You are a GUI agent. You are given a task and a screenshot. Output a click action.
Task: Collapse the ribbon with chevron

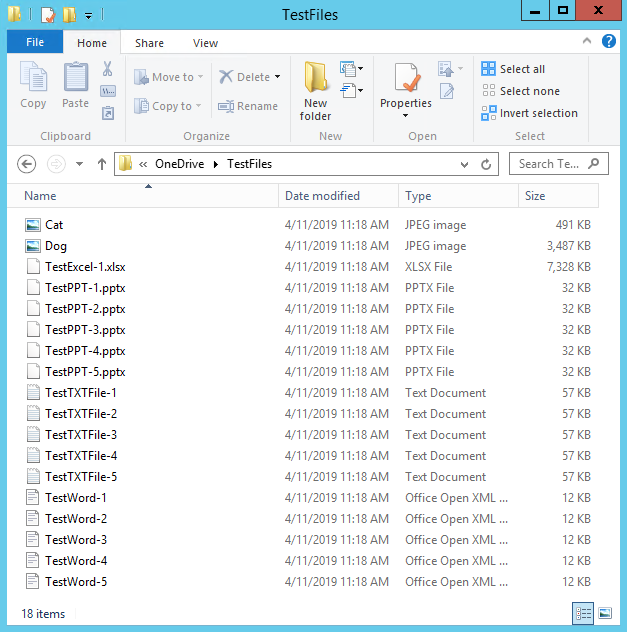point(588,42)
